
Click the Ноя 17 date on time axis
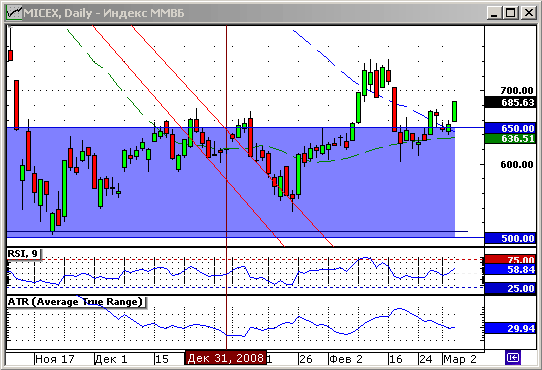coord(55,359)
